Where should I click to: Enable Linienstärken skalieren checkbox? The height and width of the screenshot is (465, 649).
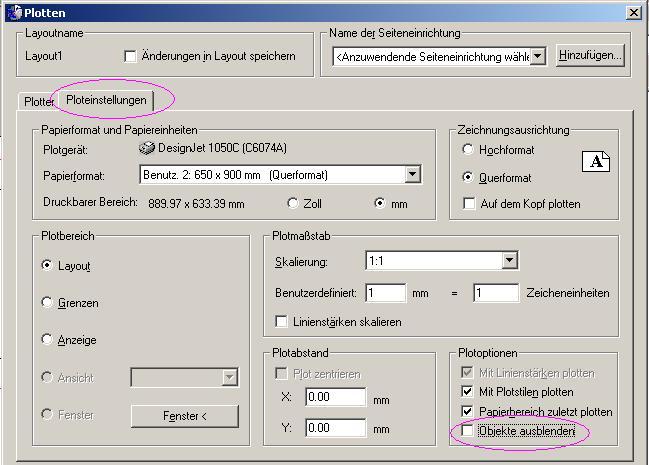click(281, 322)
